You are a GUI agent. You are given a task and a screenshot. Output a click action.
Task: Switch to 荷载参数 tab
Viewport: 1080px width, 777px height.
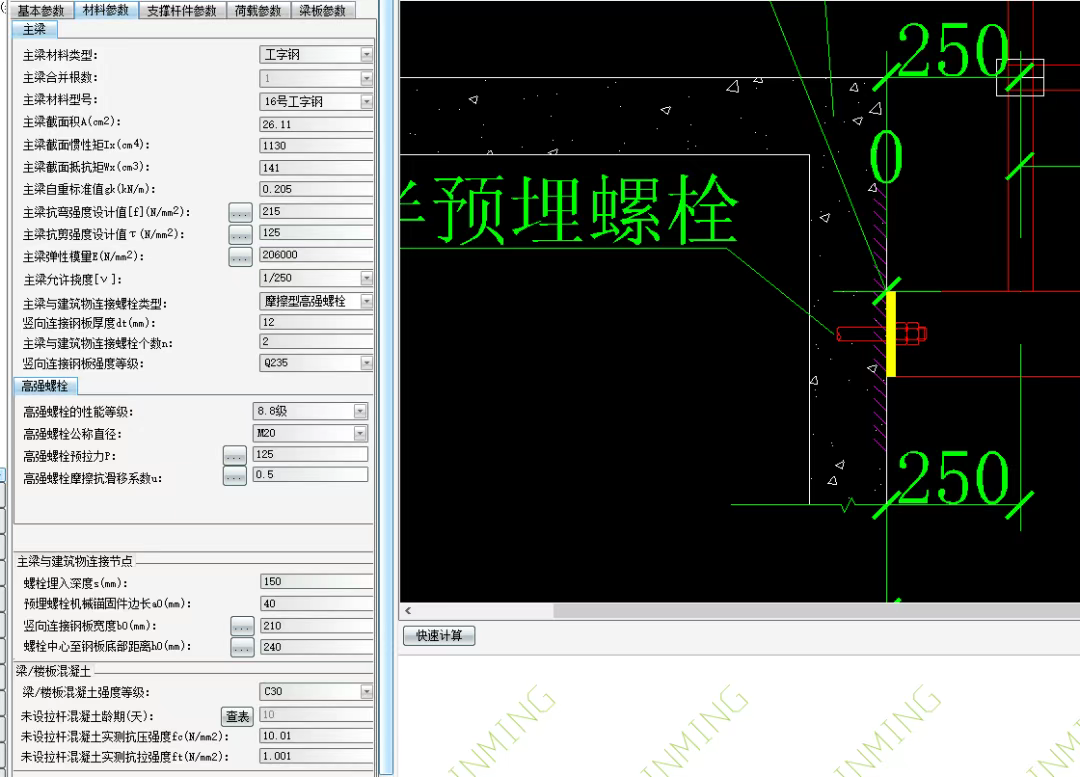[x=257, y=10]
